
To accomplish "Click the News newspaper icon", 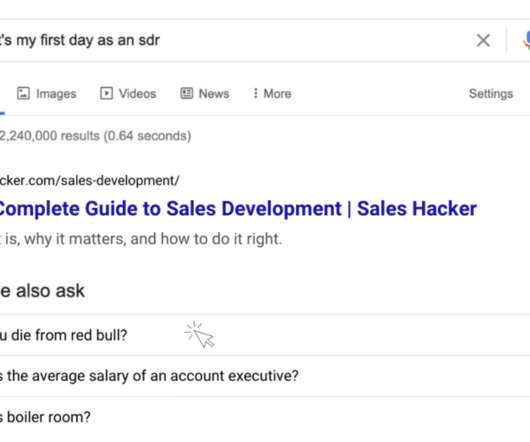I will click(187, 93).
